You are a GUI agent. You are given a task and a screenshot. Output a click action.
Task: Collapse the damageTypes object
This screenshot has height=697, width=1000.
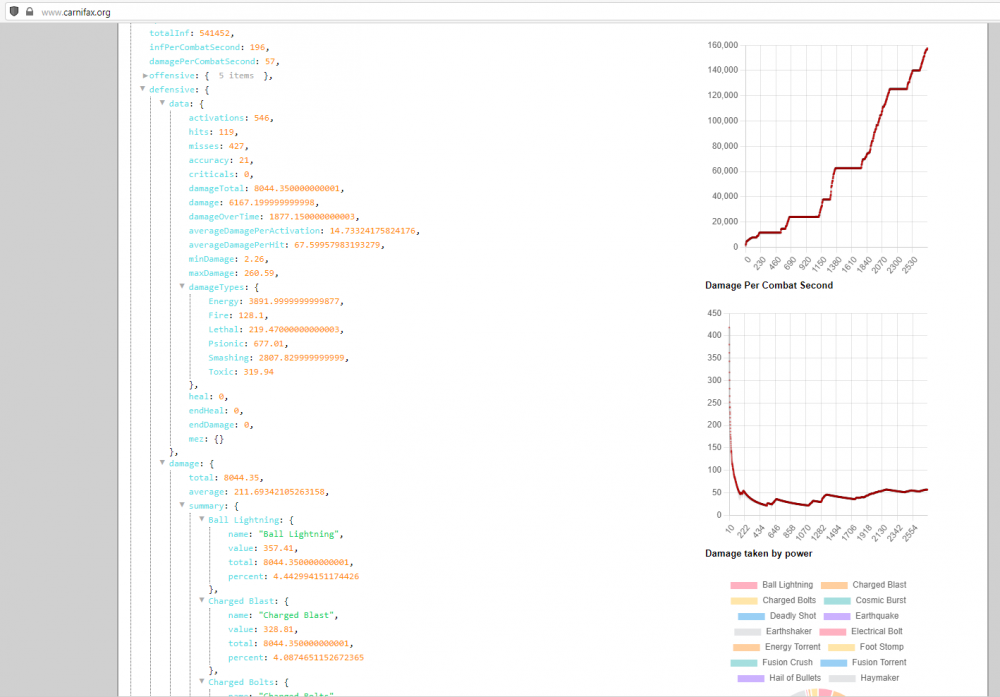point(183,286)
